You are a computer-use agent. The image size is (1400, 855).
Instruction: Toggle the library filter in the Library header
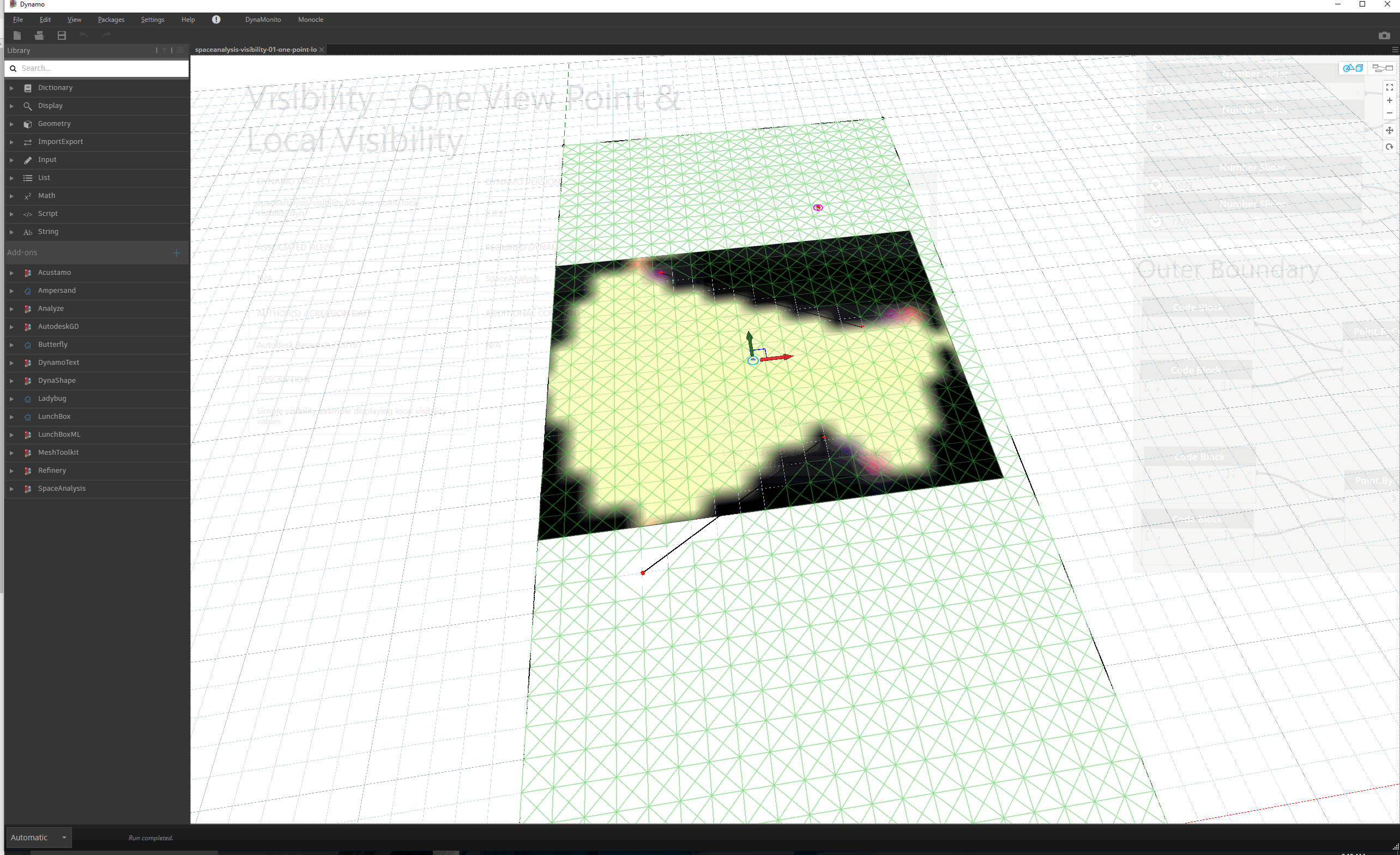pos(164,50)
